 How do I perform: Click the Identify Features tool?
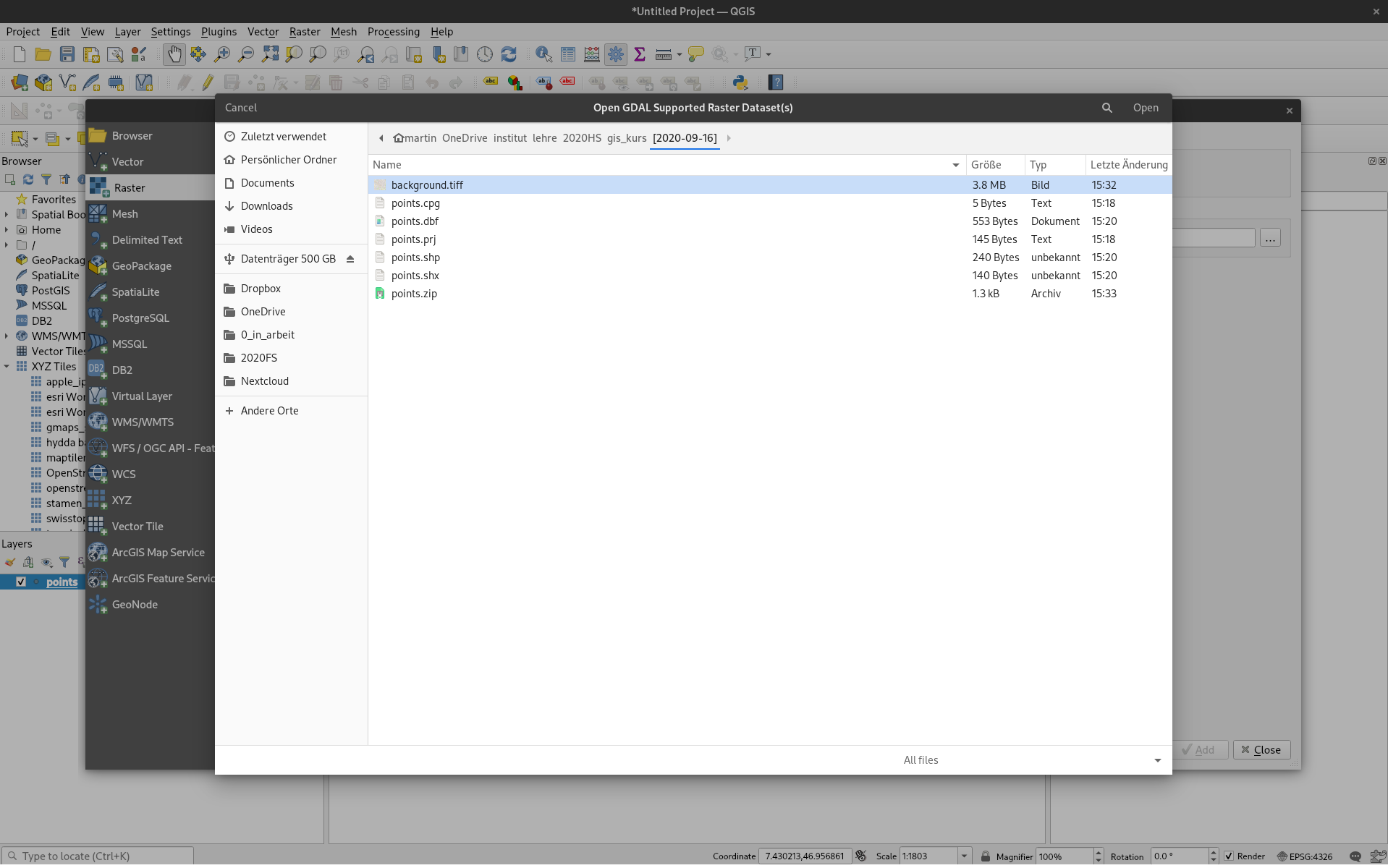pos(543,54)
